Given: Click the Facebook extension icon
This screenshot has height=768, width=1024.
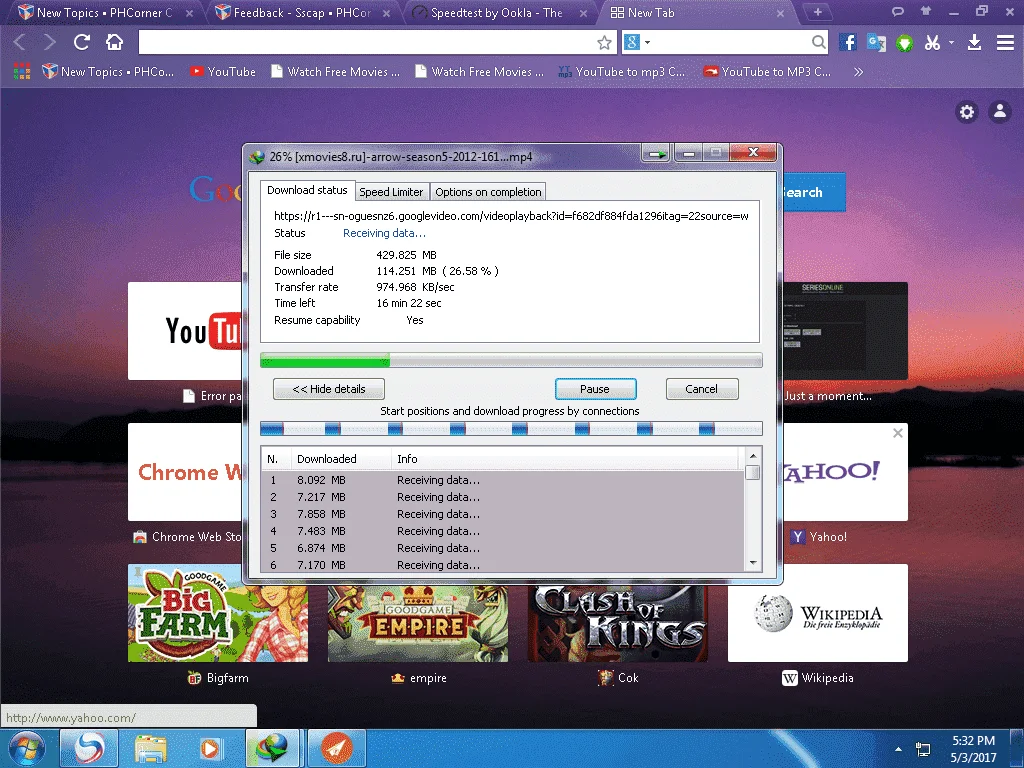Looking at the screenshot, I should click(x=847, y=43).
